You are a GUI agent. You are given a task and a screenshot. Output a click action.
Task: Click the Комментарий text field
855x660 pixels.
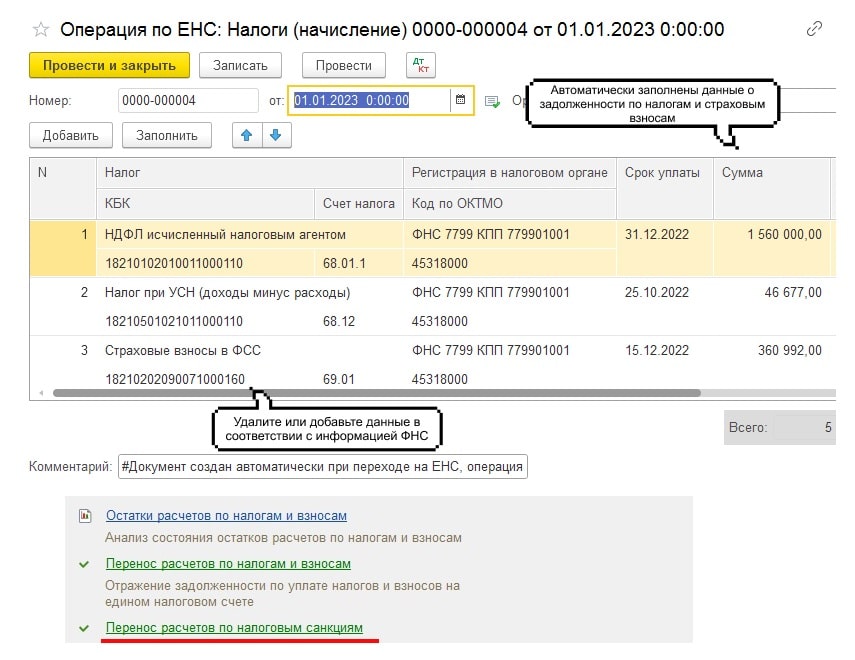point(322,467)
